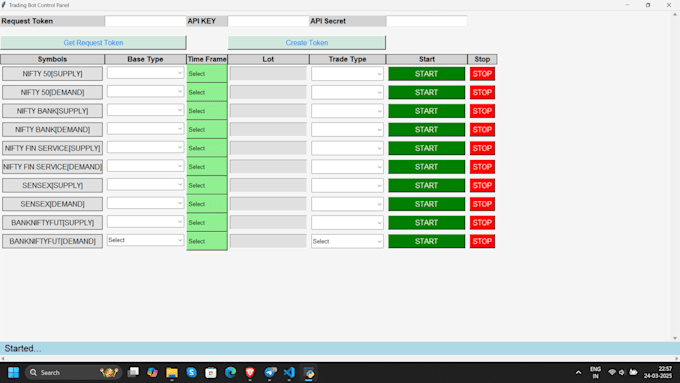Click the Get Request Token button
Viewport: 680px width, 383px height.
[x=93, y=43]
